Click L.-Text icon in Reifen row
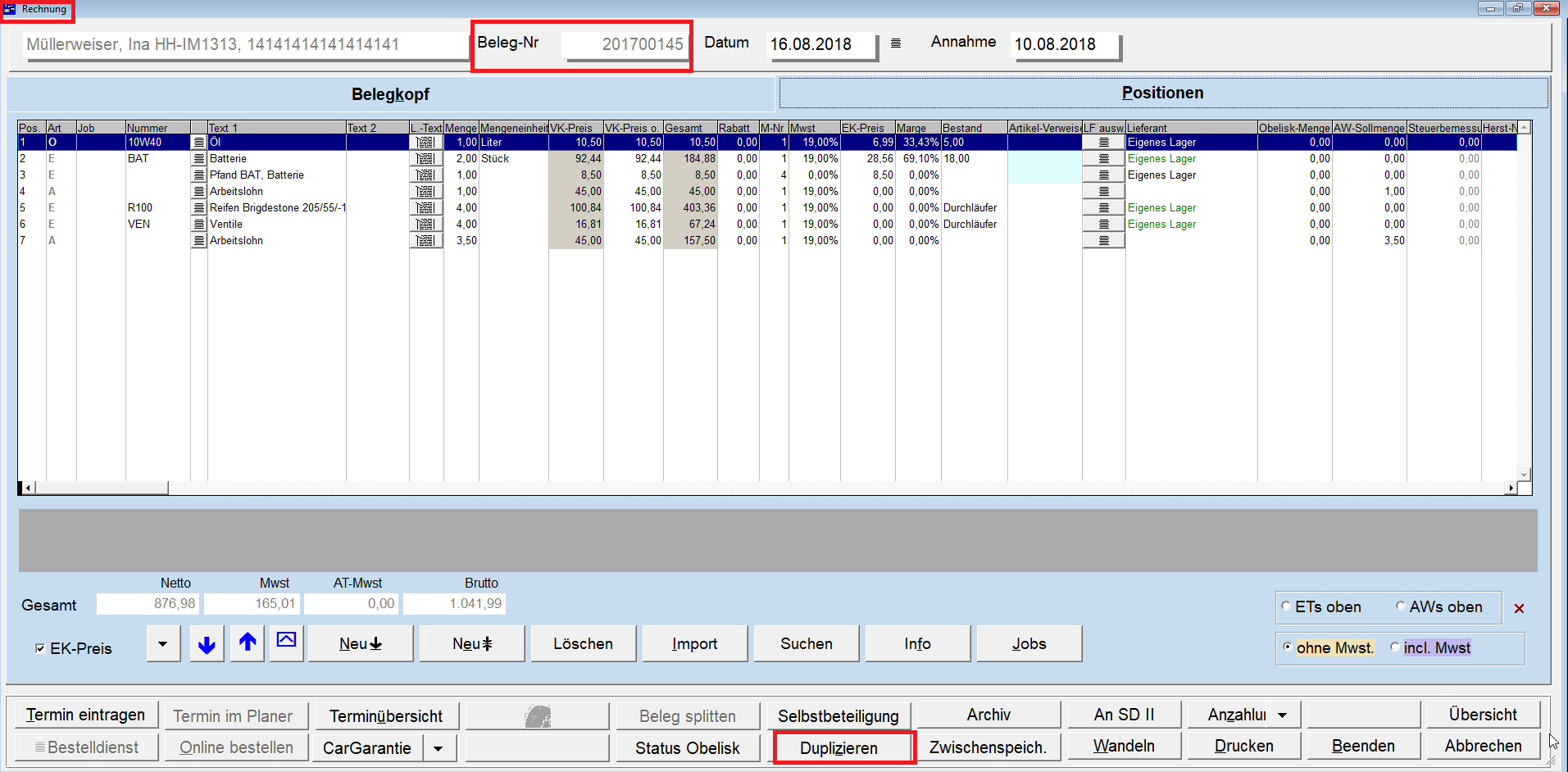The width and height of the screenshot is (1568, 772). tap(425, 208)
